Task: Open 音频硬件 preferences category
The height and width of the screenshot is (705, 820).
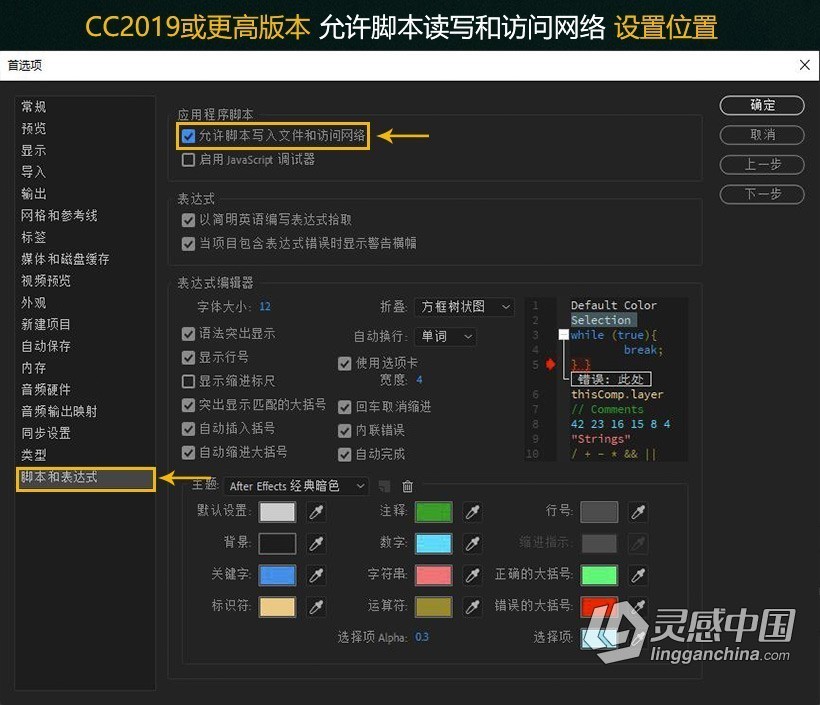Action: (x=46, y=390)
